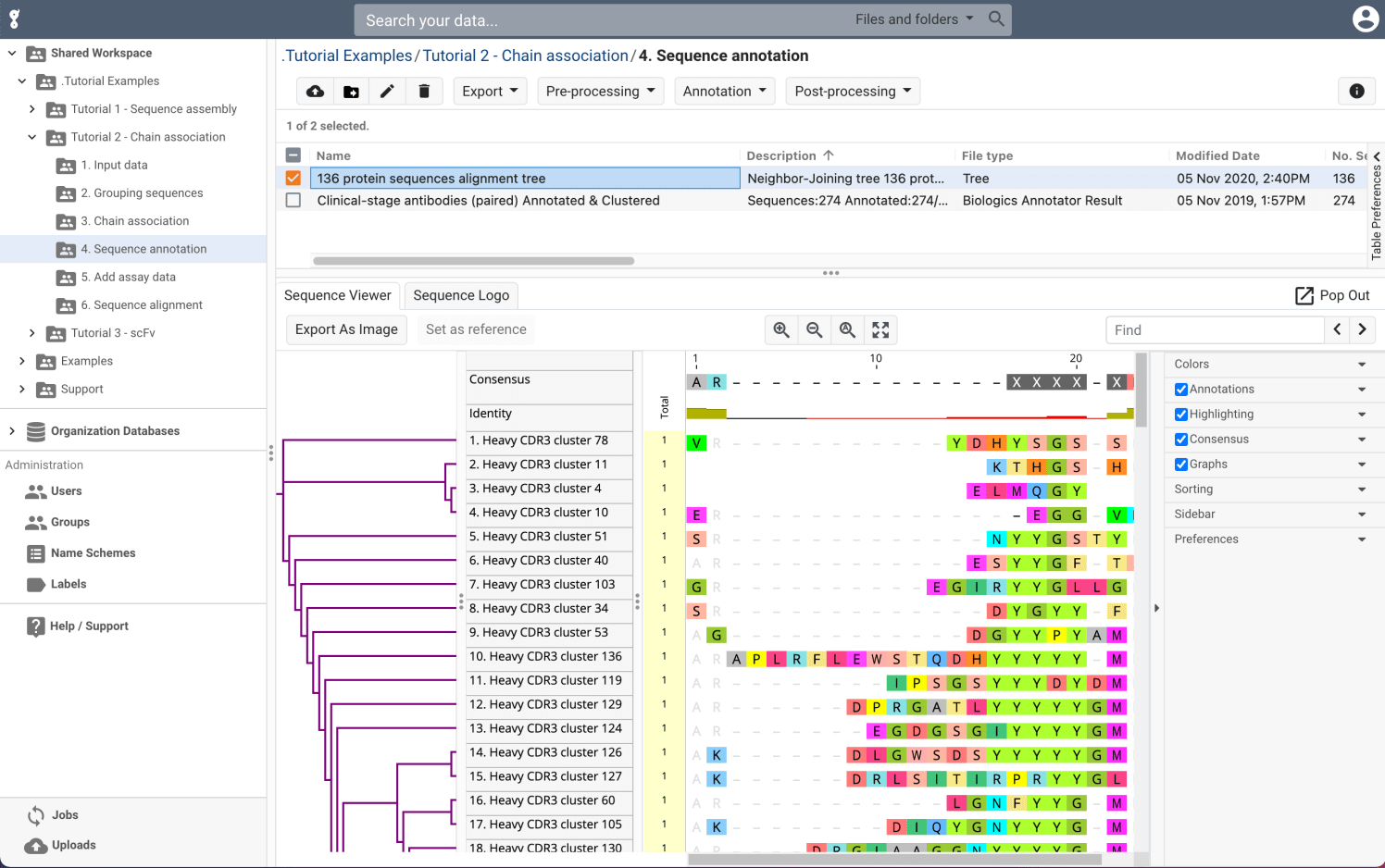Switch to the Sequence Logo tab
This screenshot has height=868, width=1385.
click(x=461, y=295)
